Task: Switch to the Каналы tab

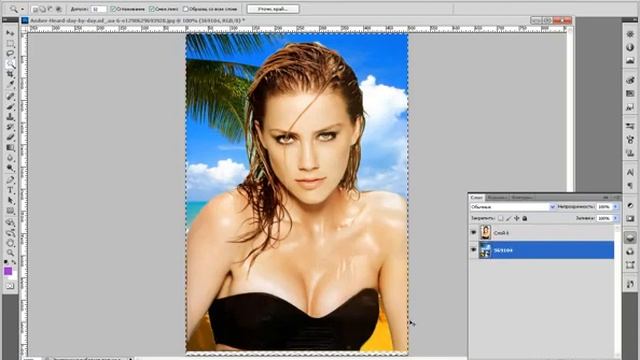Action: tap(496, 198)
